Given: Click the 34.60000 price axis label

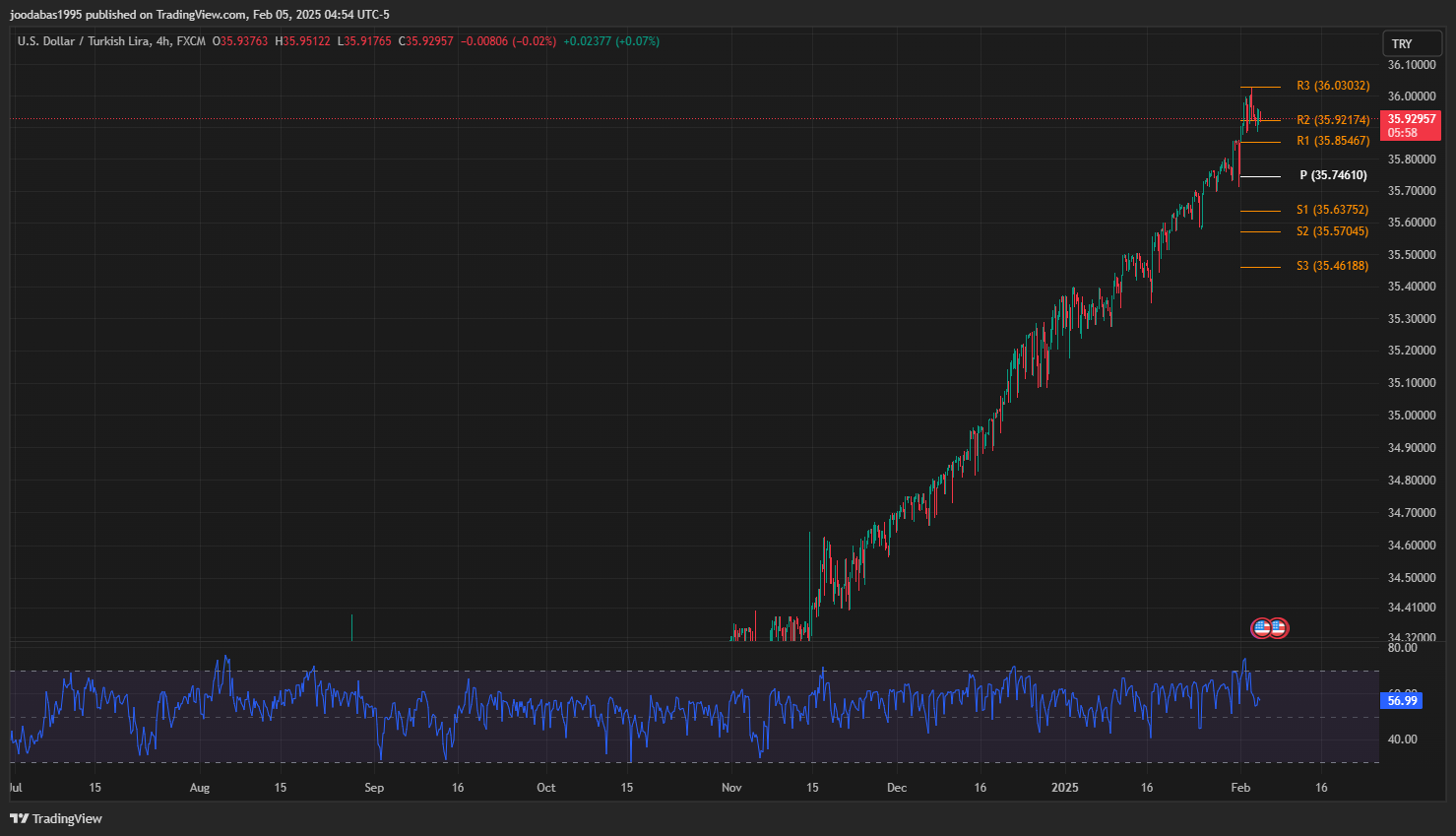Looking at the screenshot, I should tap(1412, 546).
